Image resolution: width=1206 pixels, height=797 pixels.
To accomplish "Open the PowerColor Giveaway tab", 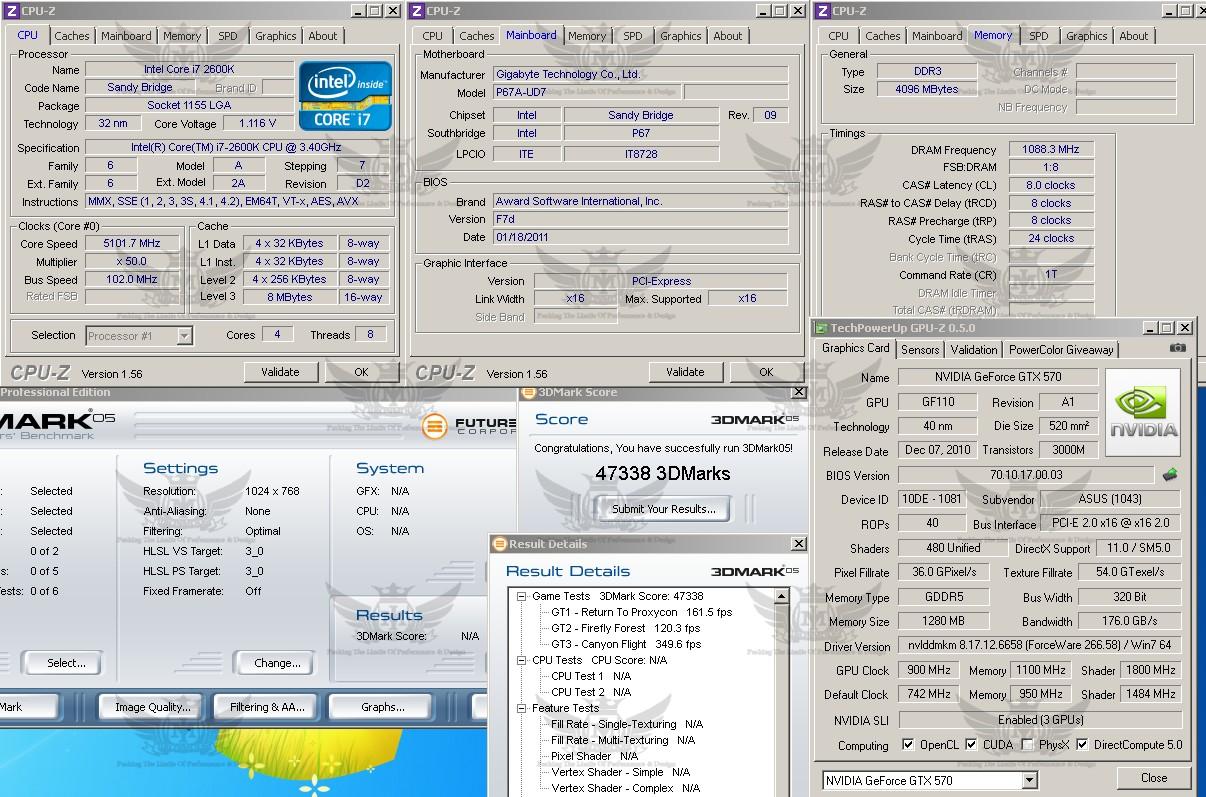I will pyautogui.click(x=1061, y=350).
